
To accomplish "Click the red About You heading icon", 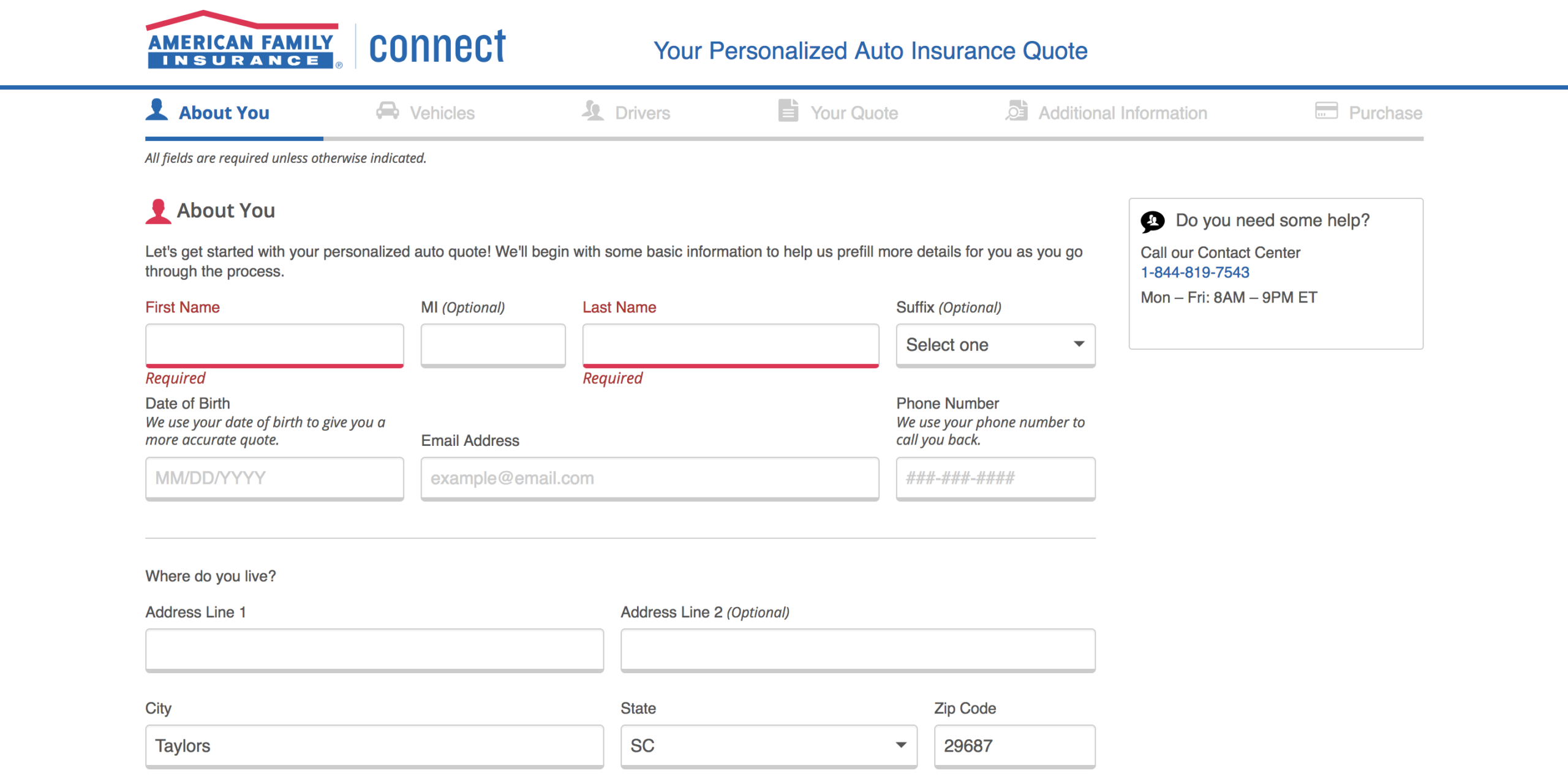I will coord(158,211).
